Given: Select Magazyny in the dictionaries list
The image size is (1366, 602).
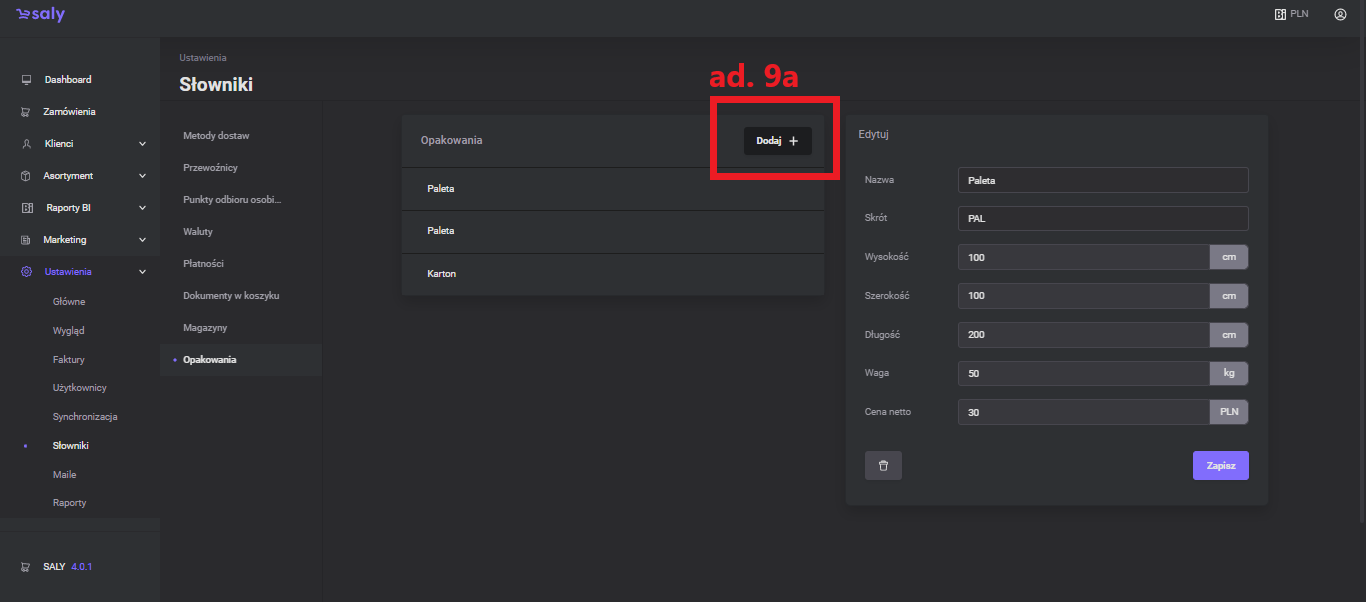Looking at the screenshot, I should tap(206, 328).
